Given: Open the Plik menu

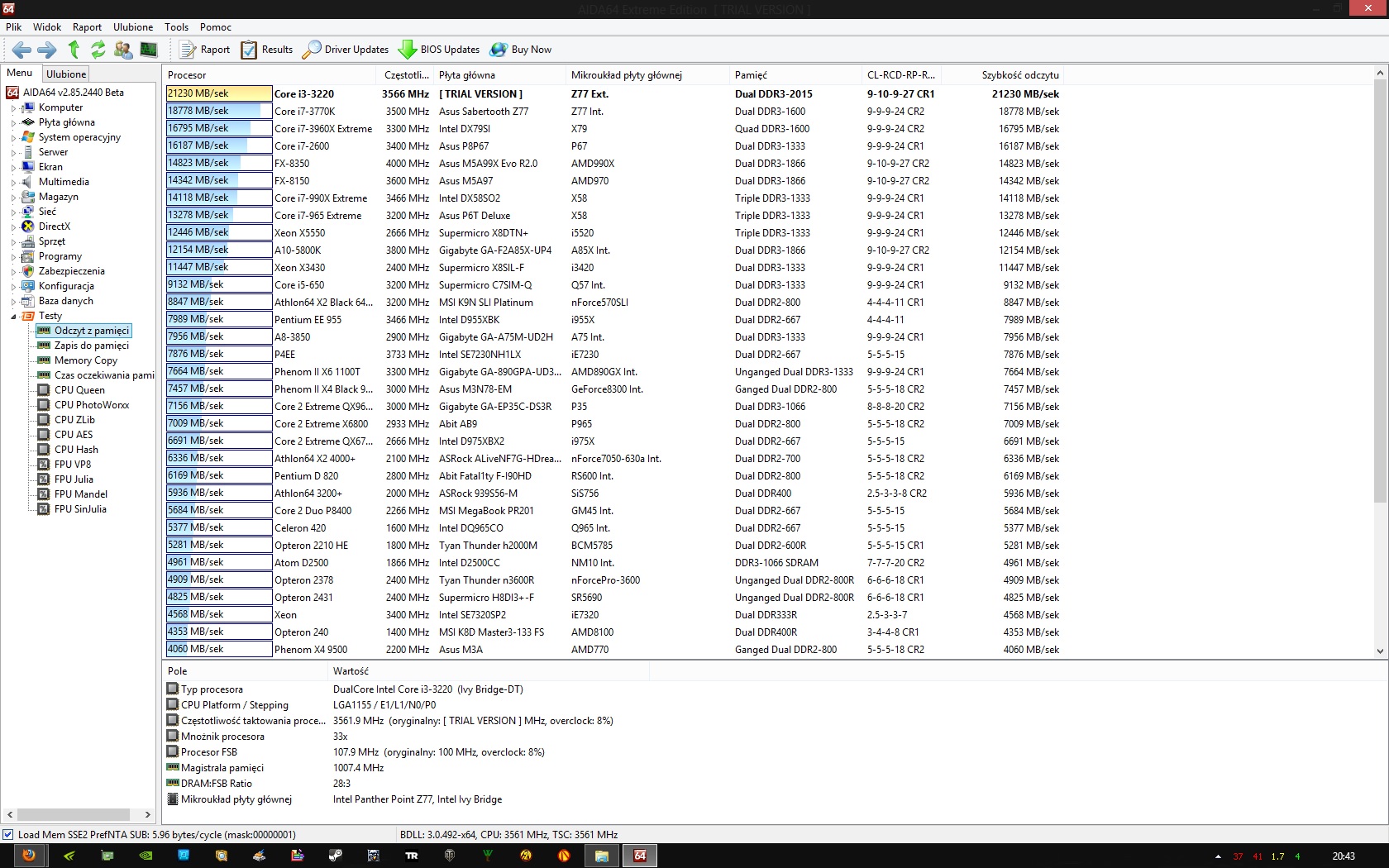Looking at the screenshot, I should click(x=14, y=27).
